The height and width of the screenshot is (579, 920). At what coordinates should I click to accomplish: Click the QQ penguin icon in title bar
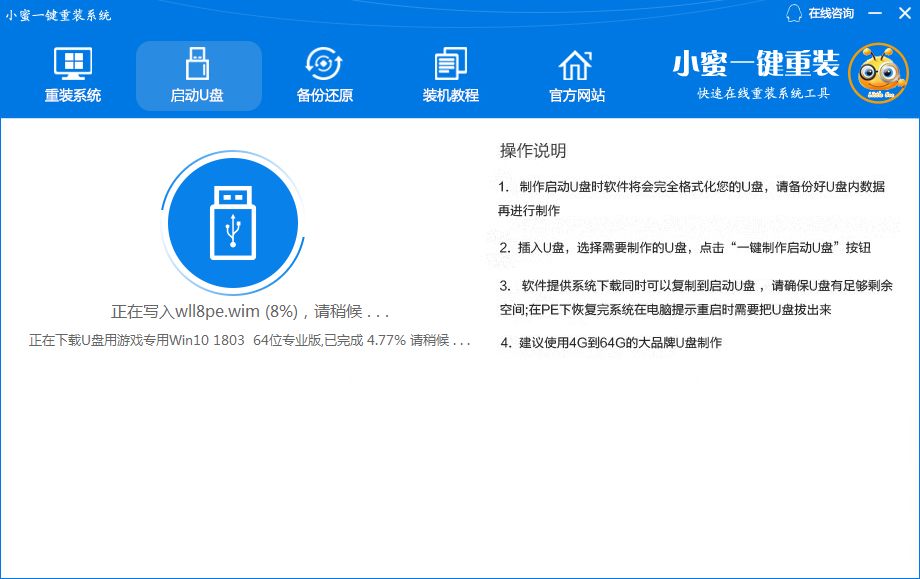coord(795,13)
